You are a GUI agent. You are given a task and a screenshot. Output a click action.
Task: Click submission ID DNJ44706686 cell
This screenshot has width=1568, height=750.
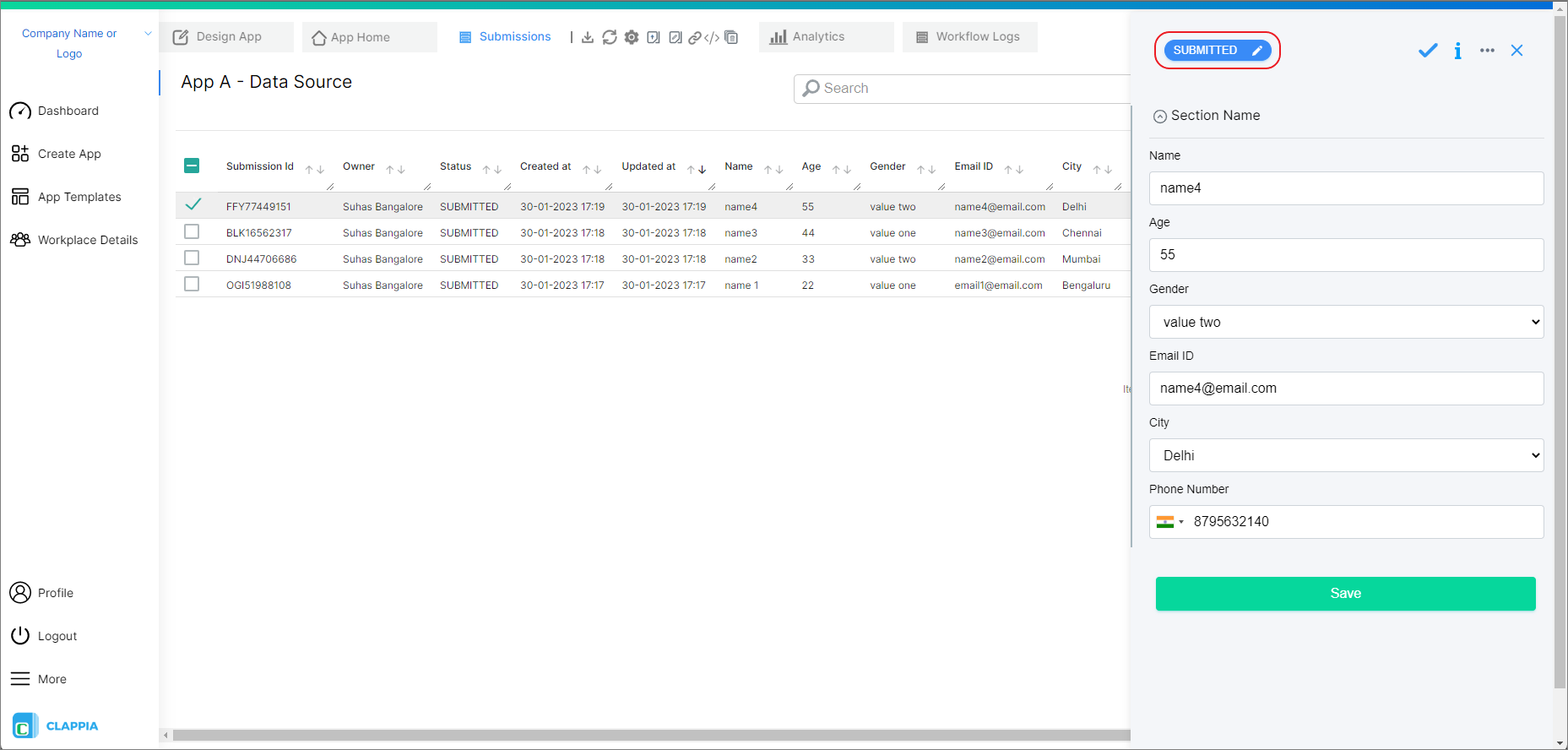[262, 259]
